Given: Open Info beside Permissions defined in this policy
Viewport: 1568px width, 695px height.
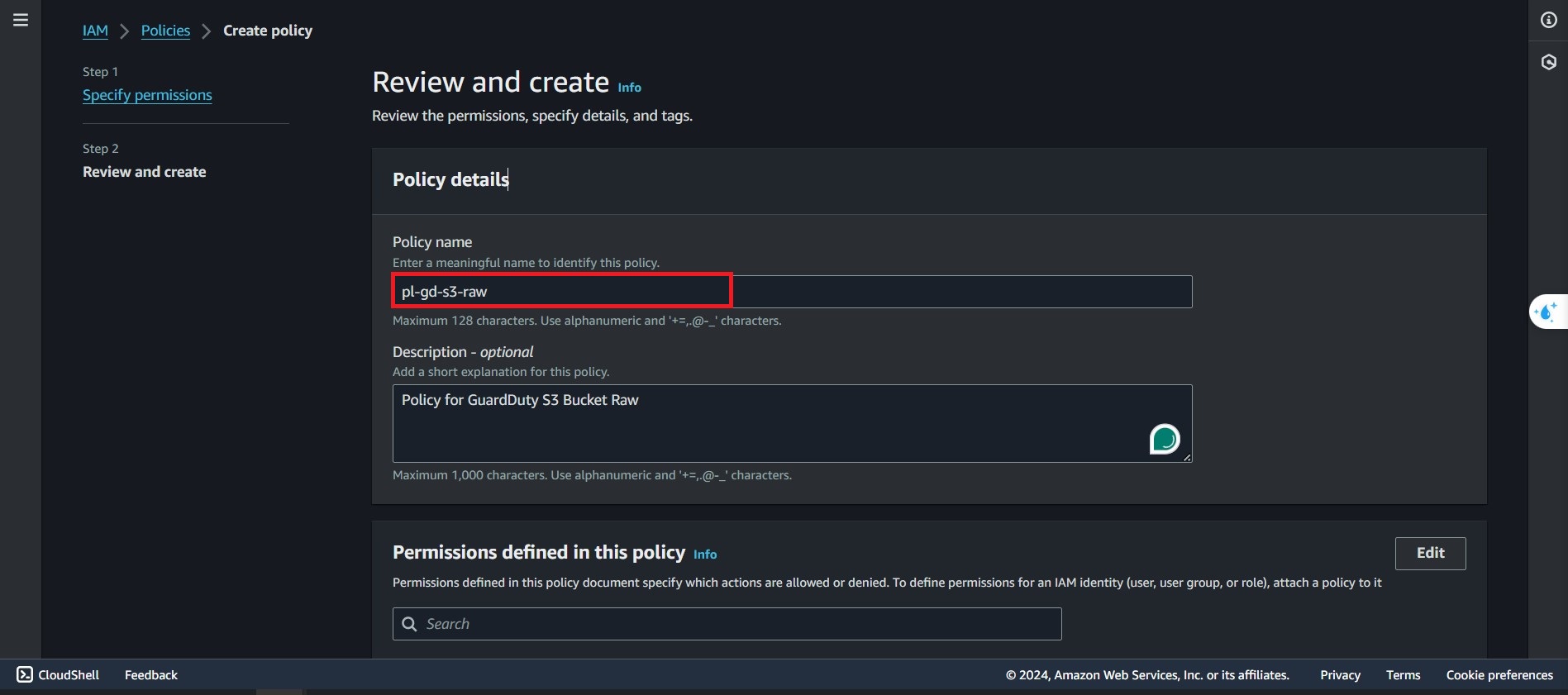Looking at the screenshot, I should (x=704, y=555).
